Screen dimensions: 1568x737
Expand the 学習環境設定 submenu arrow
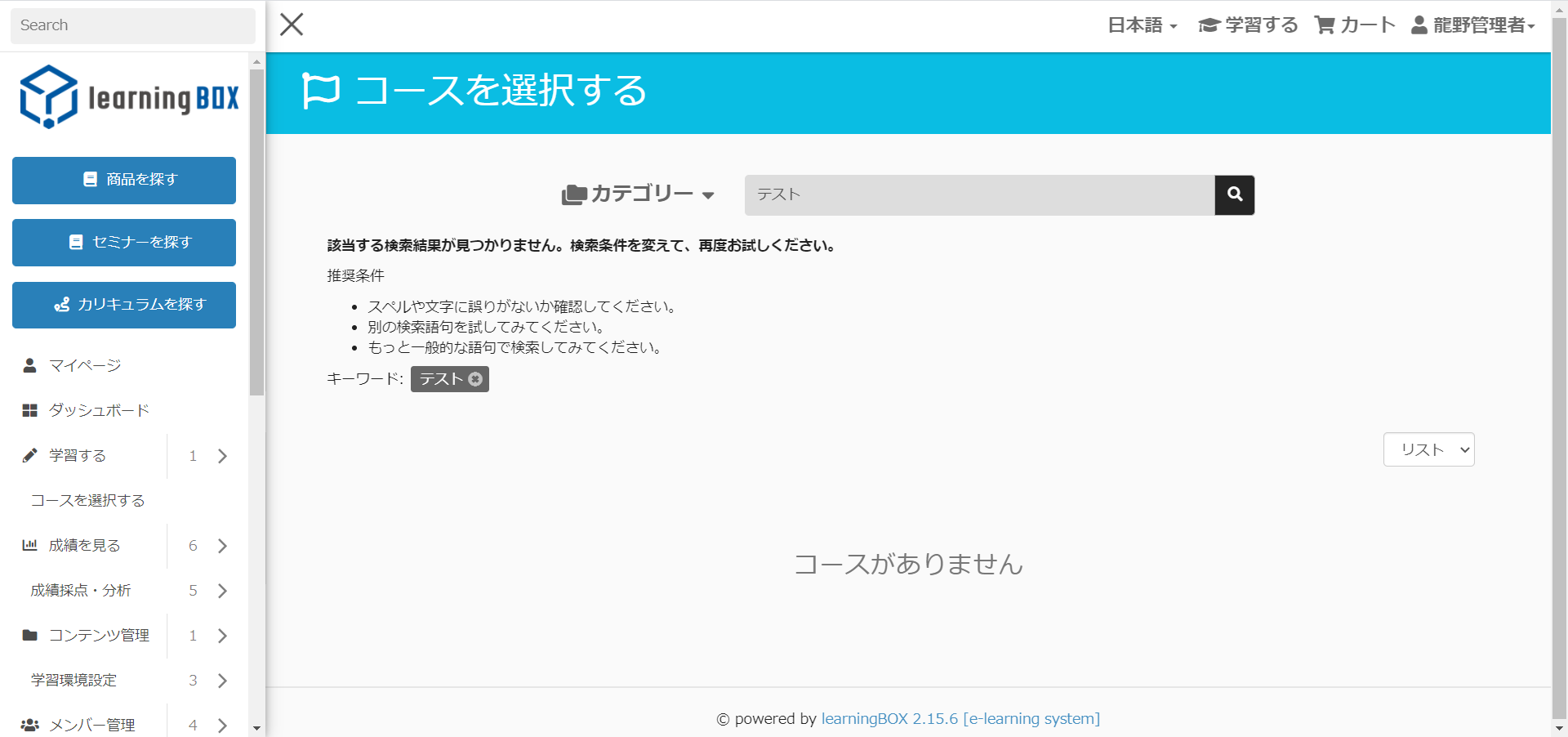222,681
